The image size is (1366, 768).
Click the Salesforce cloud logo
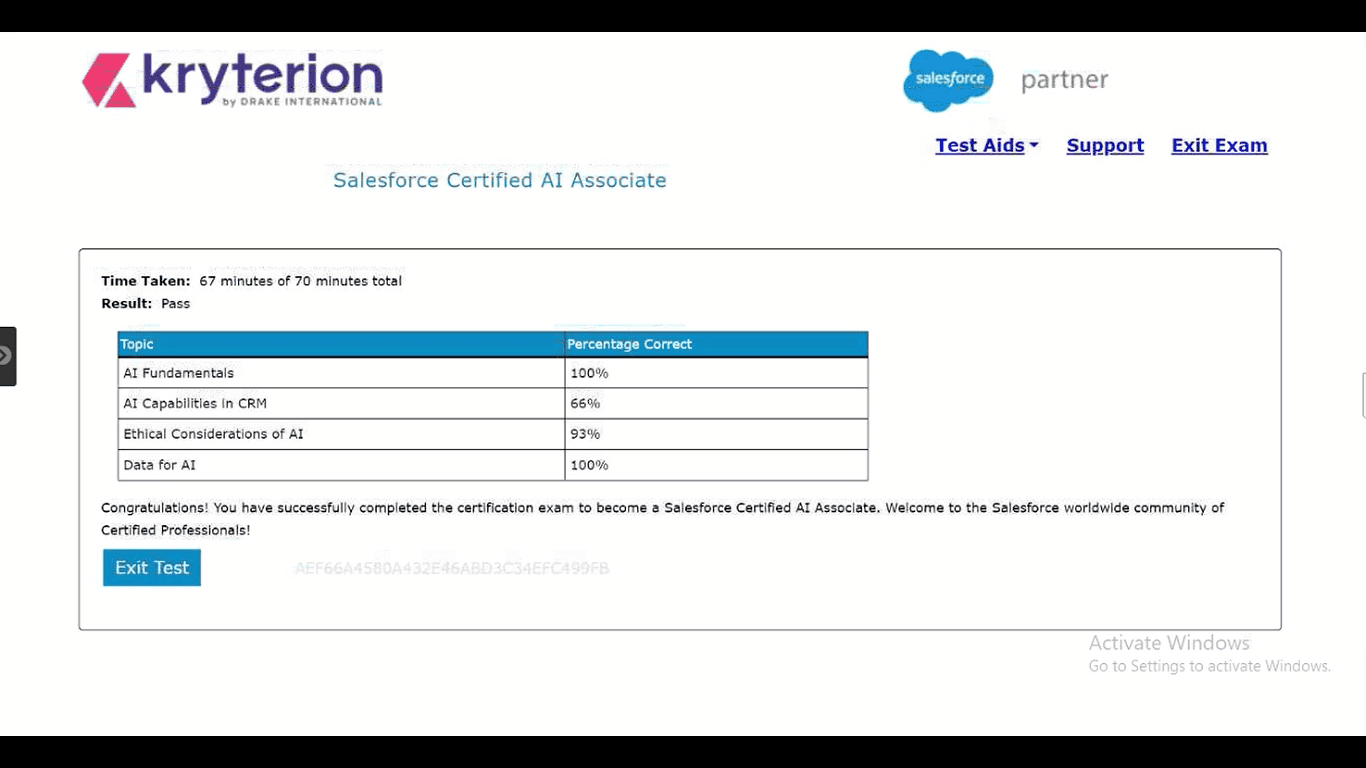coord(948,79)
